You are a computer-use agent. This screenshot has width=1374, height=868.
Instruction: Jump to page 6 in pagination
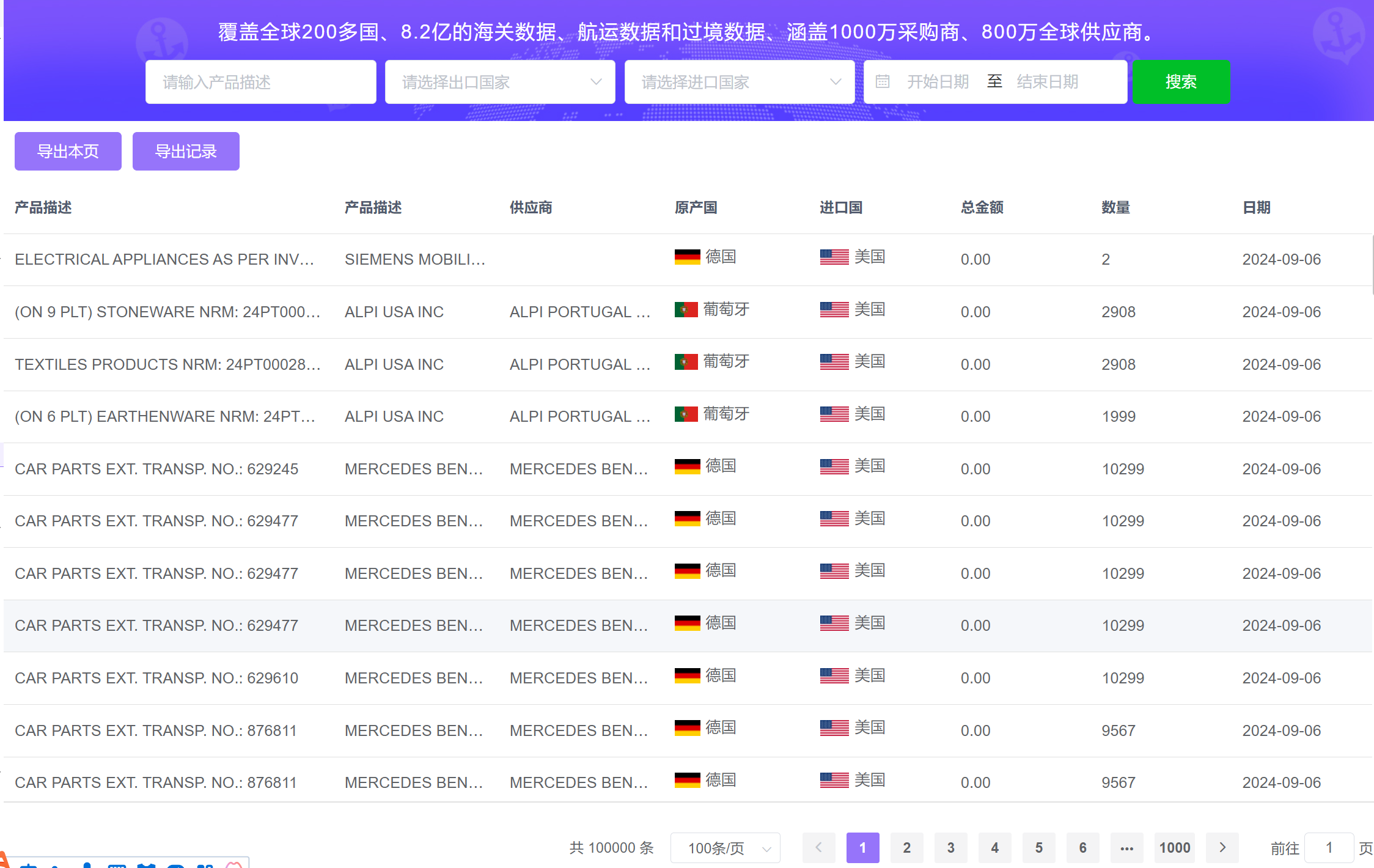1083,848
